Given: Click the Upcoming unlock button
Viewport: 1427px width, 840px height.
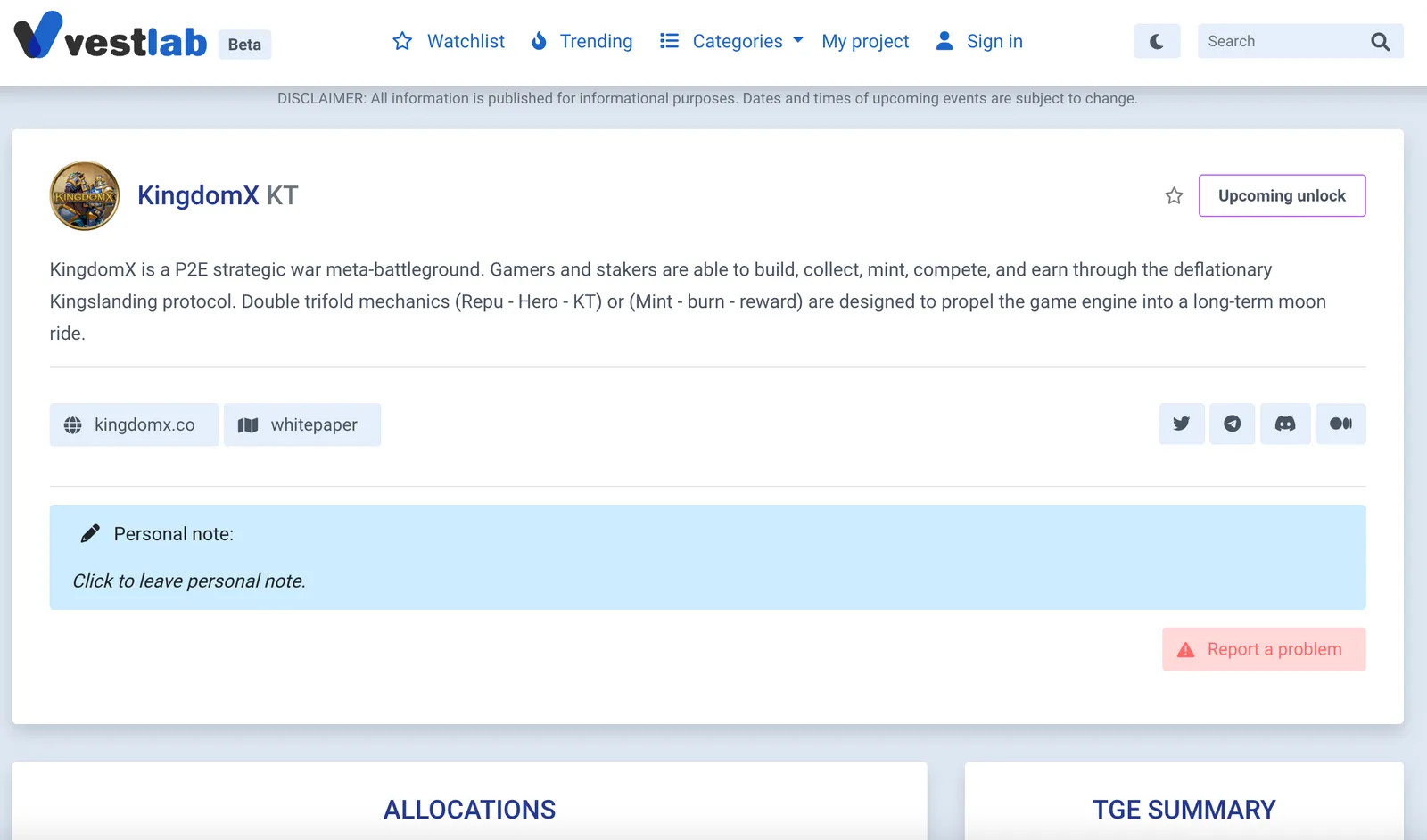Looking at the screenshot, I should pyautogui.click(x=1282, y=195).
